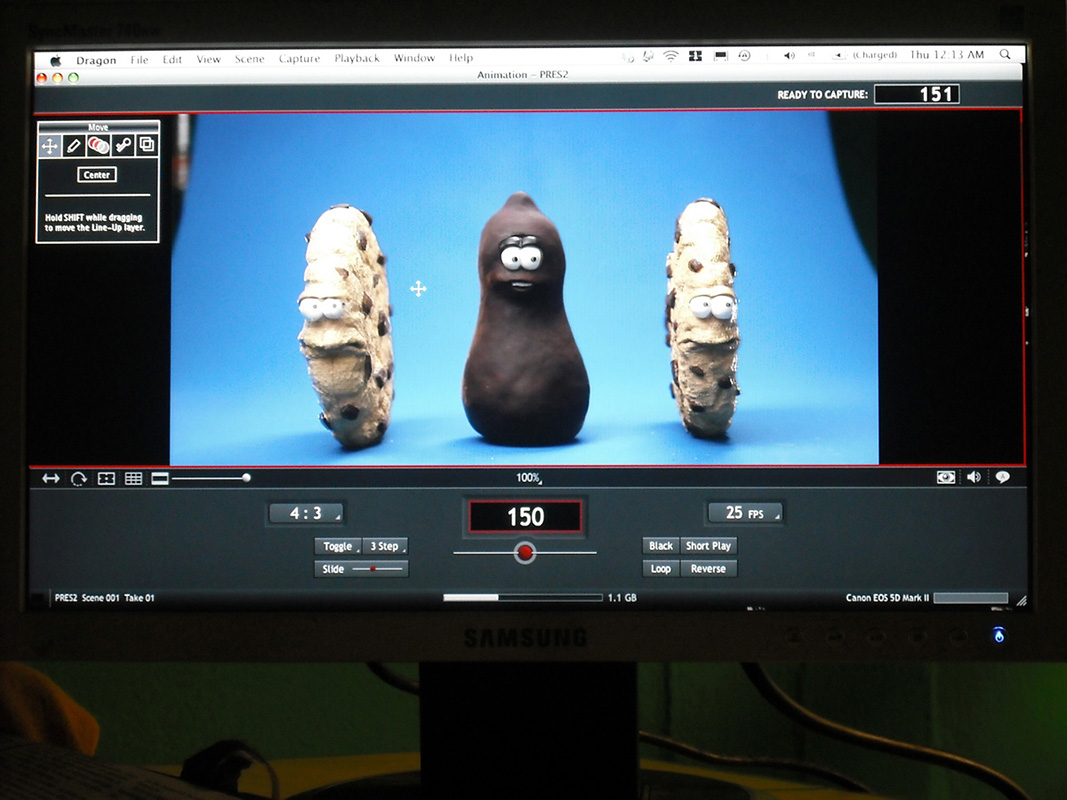
Task: Toggle the Loop playback option
Action: click(x=660, y=568)
